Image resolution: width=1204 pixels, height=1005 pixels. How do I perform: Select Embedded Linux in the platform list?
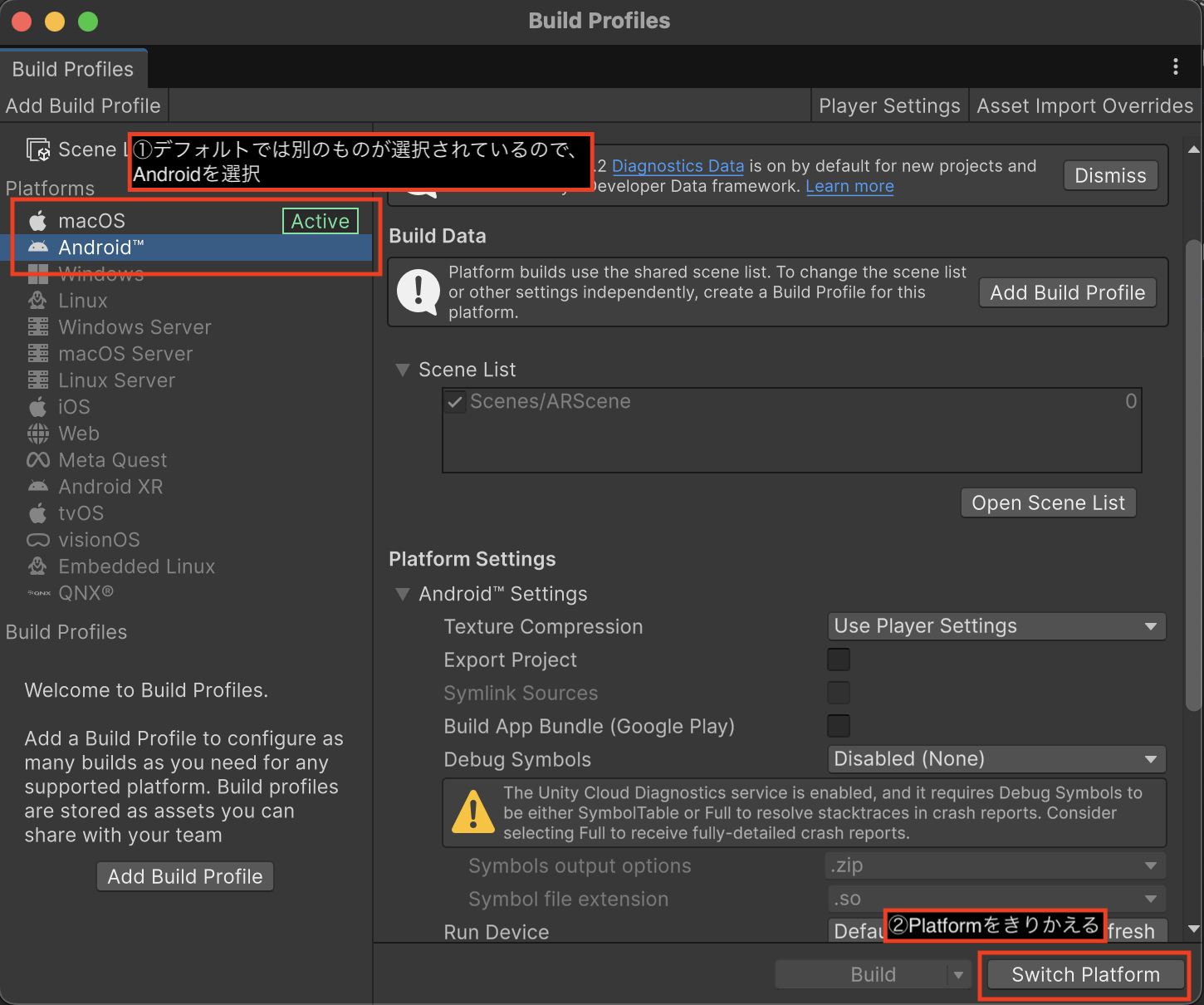pos(136,566)
